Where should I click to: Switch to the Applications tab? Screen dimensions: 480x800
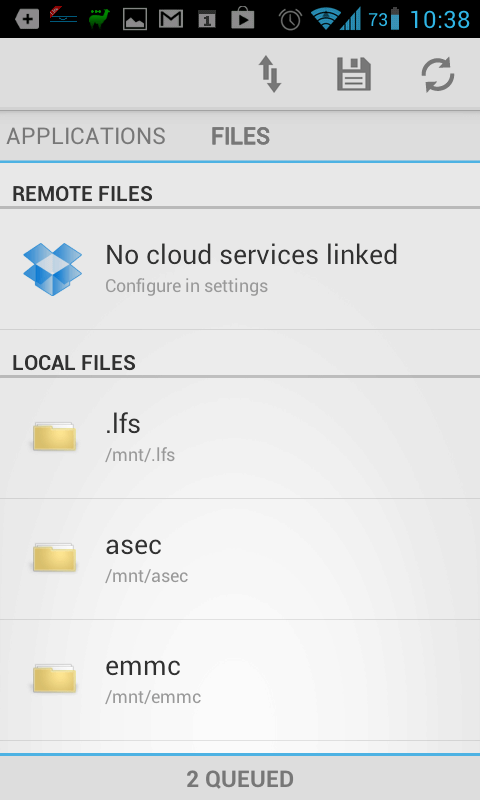[x=86, y=136]
